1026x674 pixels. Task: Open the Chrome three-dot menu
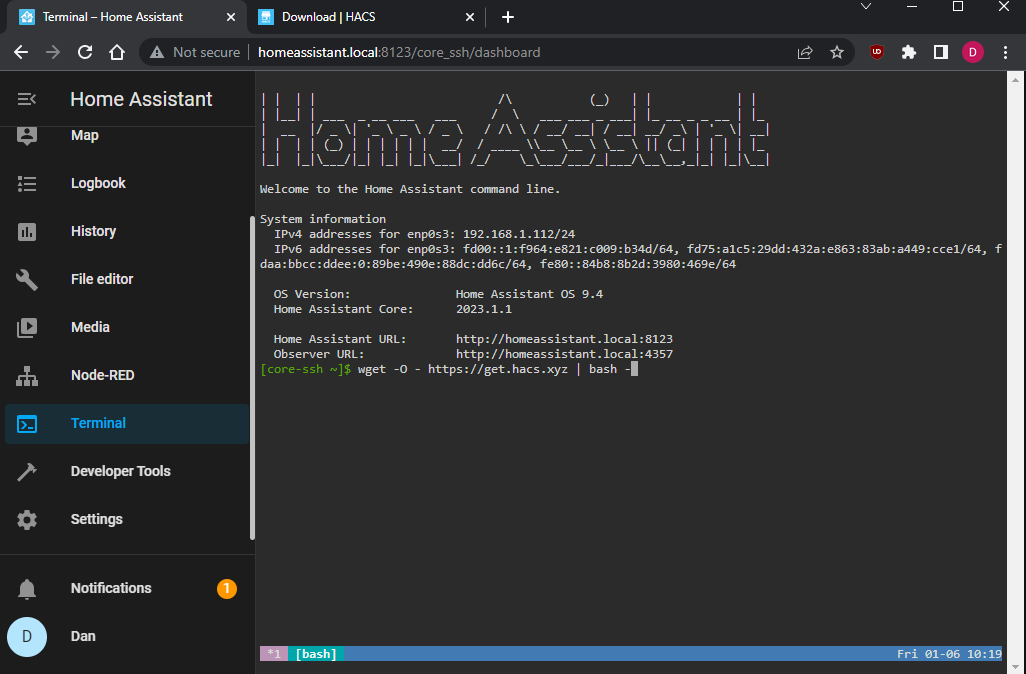1006,52
